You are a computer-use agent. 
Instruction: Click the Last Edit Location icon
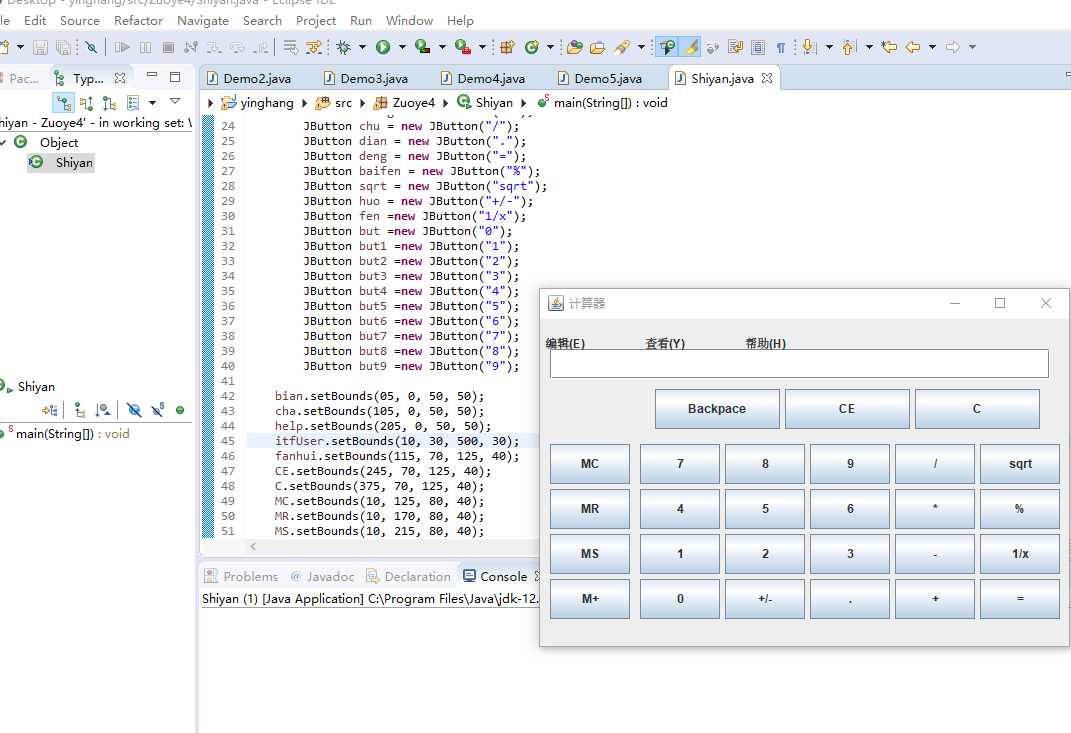point(889,47)
